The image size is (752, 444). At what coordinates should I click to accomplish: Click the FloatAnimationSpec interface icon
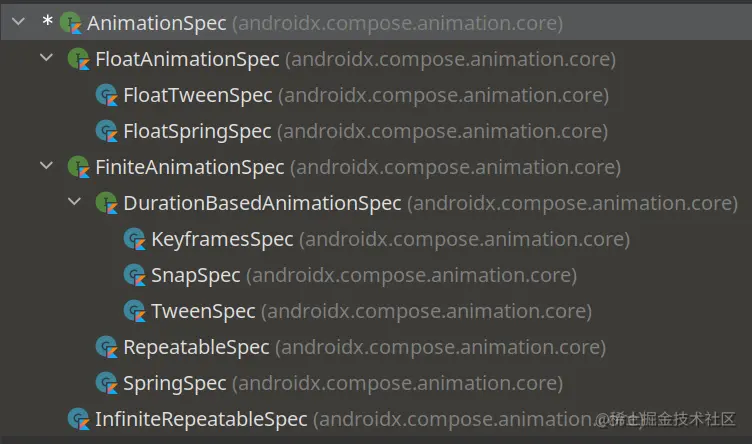(79, 59)
